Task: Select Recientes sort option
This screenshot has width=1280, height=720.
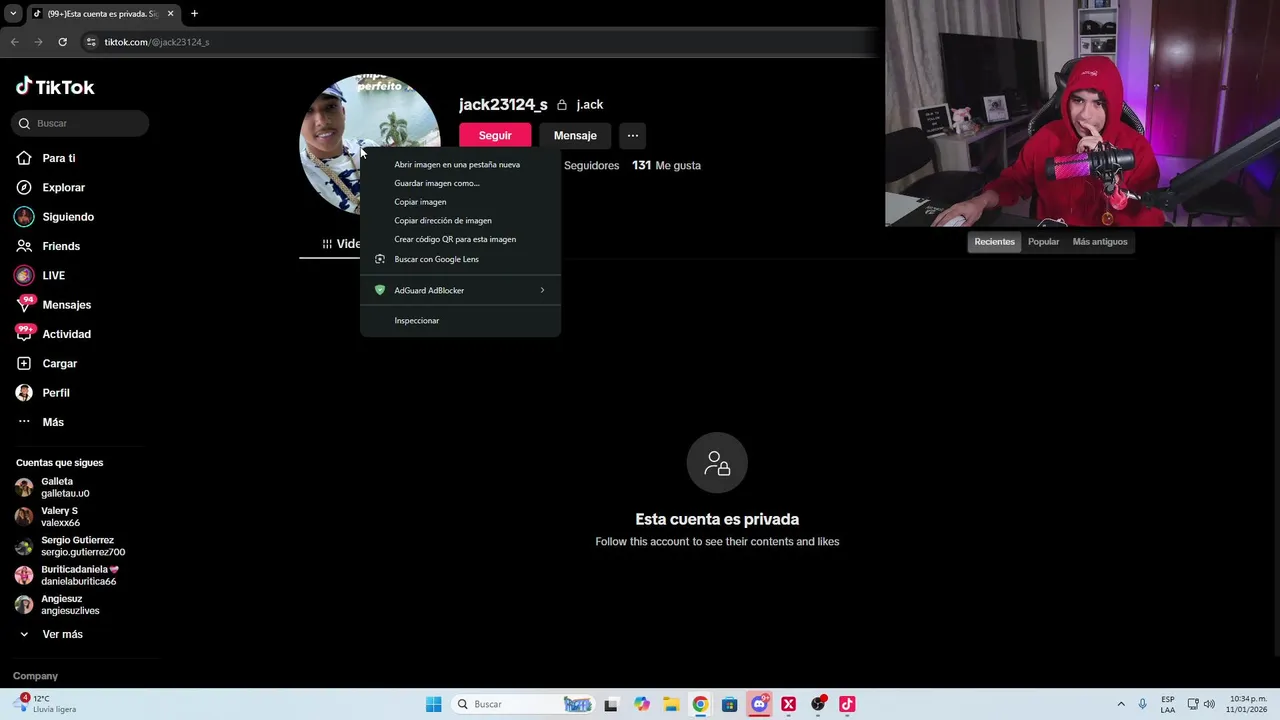Action: tap(994, 242)
